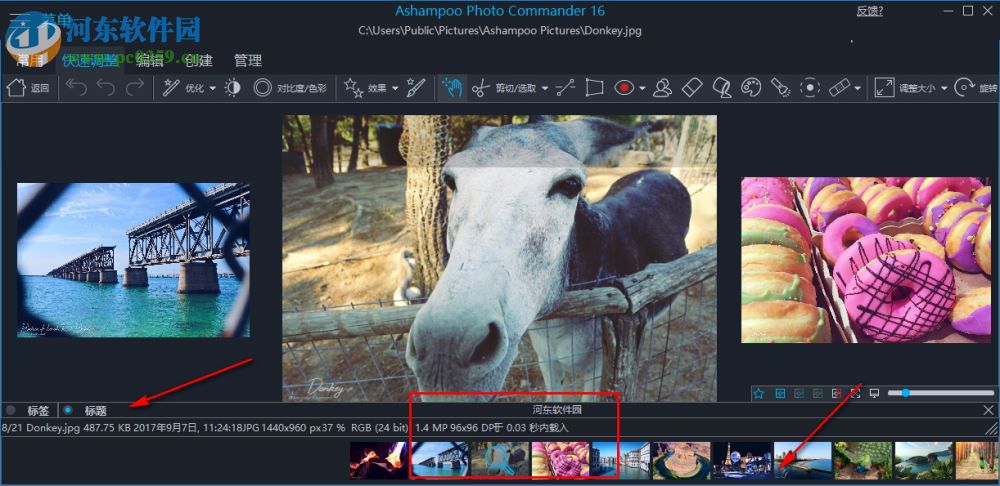This screenshot has height=486, width=1000.
Task: Adjust the zoom slider below preview
Action: [x=941, y=394]
